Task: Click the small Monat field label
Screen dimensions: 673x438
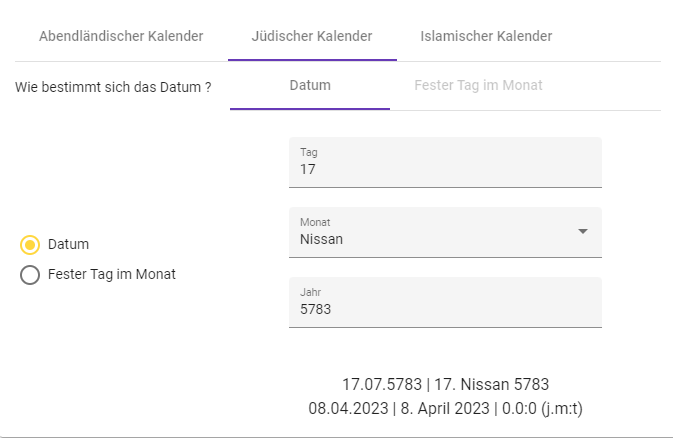Action: (315, 222)
